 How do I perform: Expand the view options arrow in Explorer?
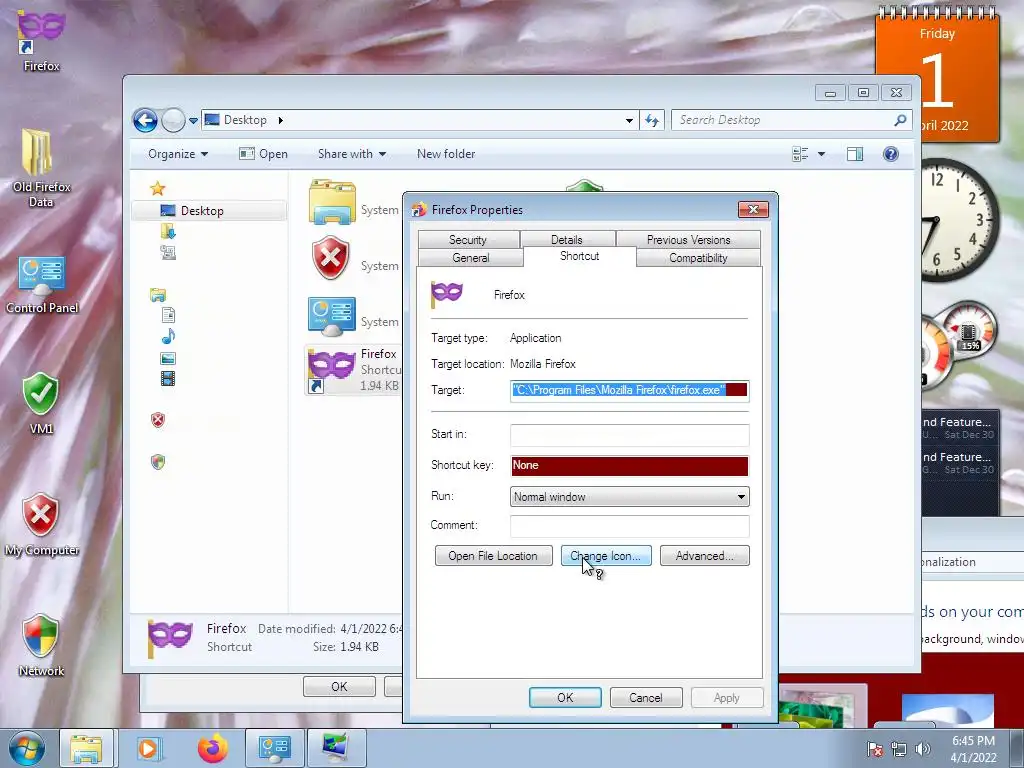click(x=822, y=154)
